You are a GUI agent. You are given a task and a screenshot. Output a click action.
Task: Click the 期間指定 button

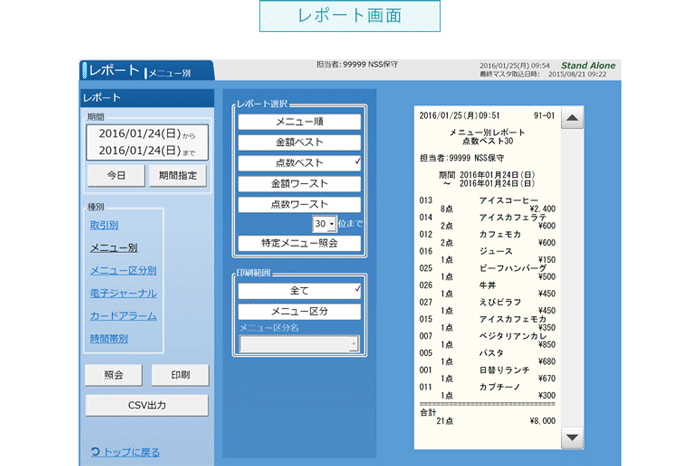click(178, 175)
